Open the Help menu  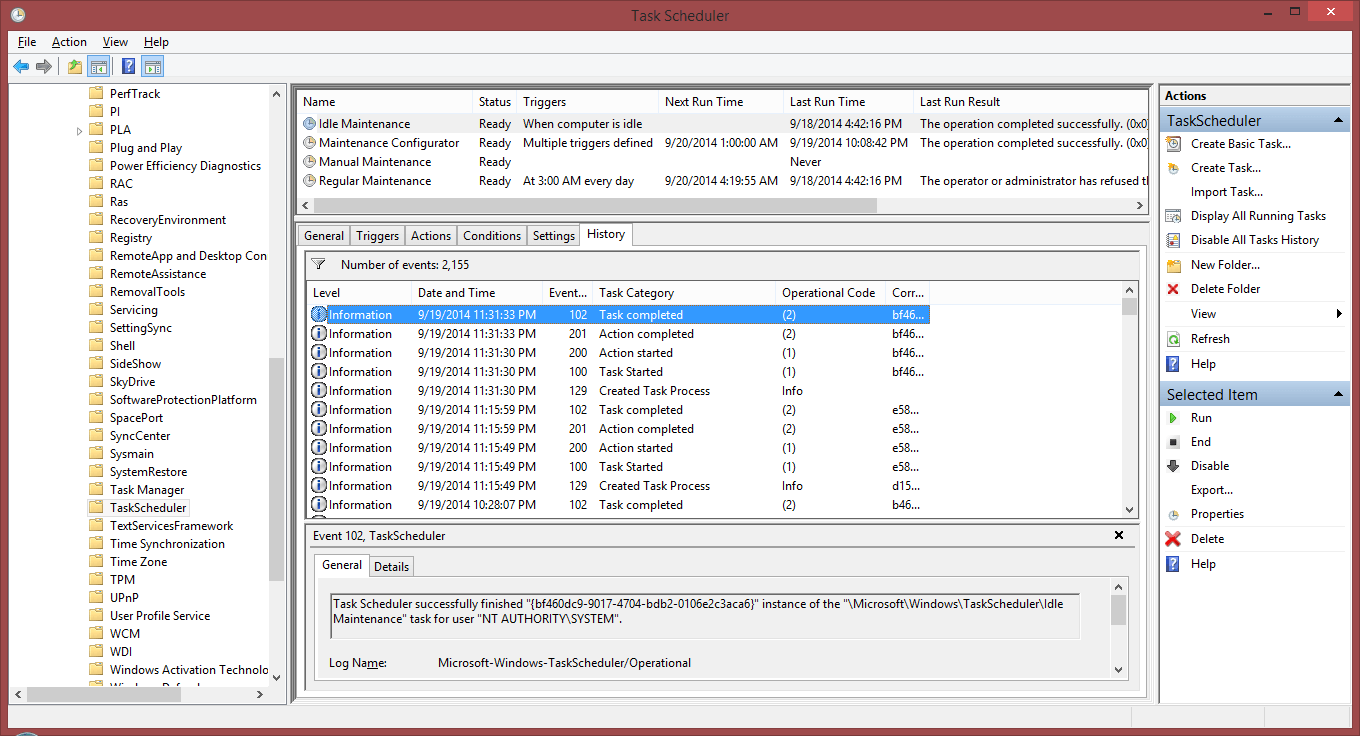click(x=156, y=42)
